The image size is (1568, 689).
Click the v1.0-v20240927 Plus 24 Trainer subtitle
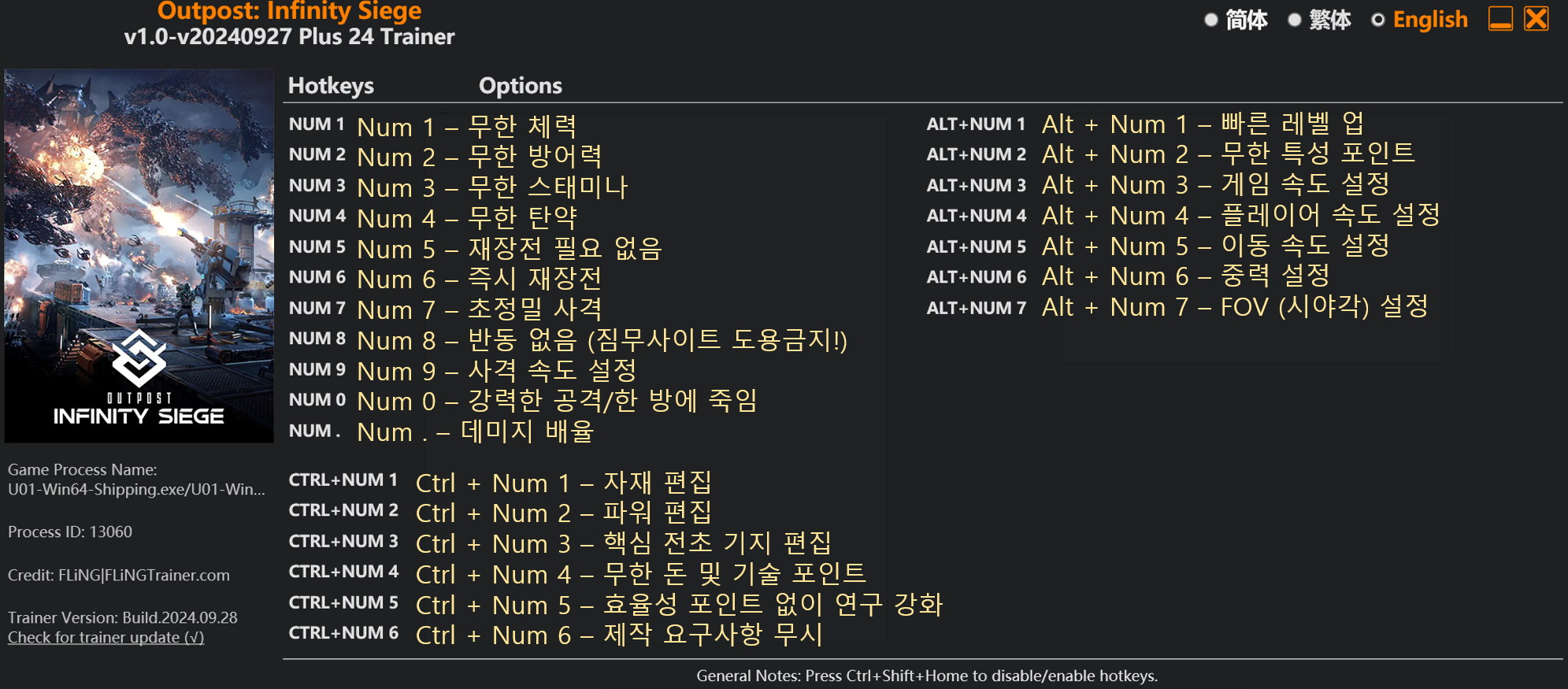(x=289, y=37)
